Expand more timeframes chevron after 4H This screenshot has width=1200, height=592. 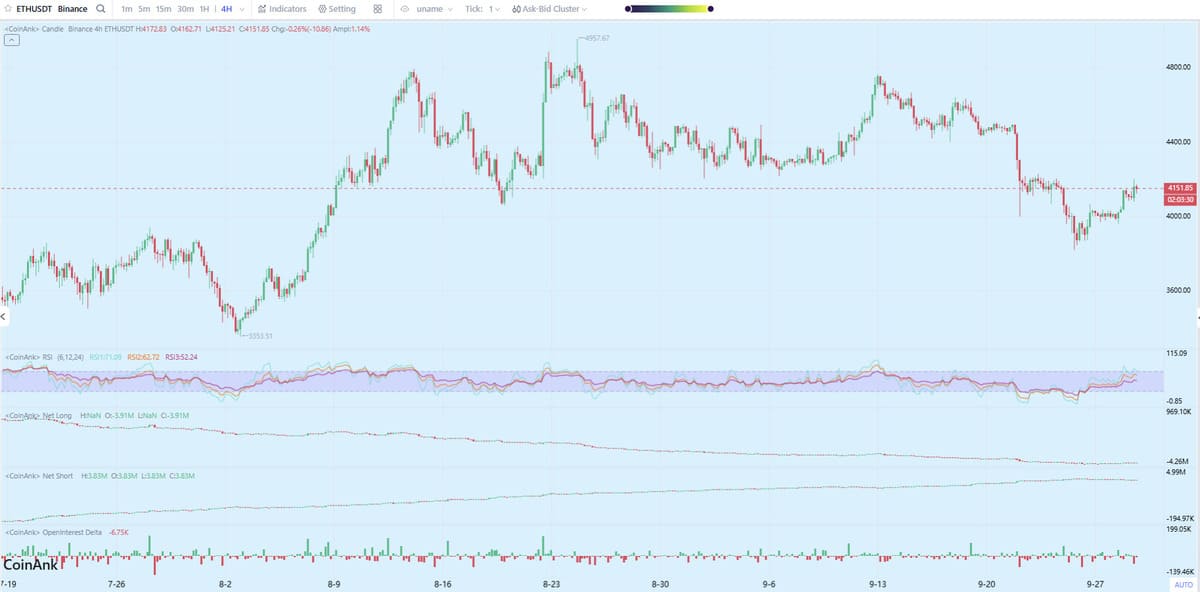(x=244, y=9)
